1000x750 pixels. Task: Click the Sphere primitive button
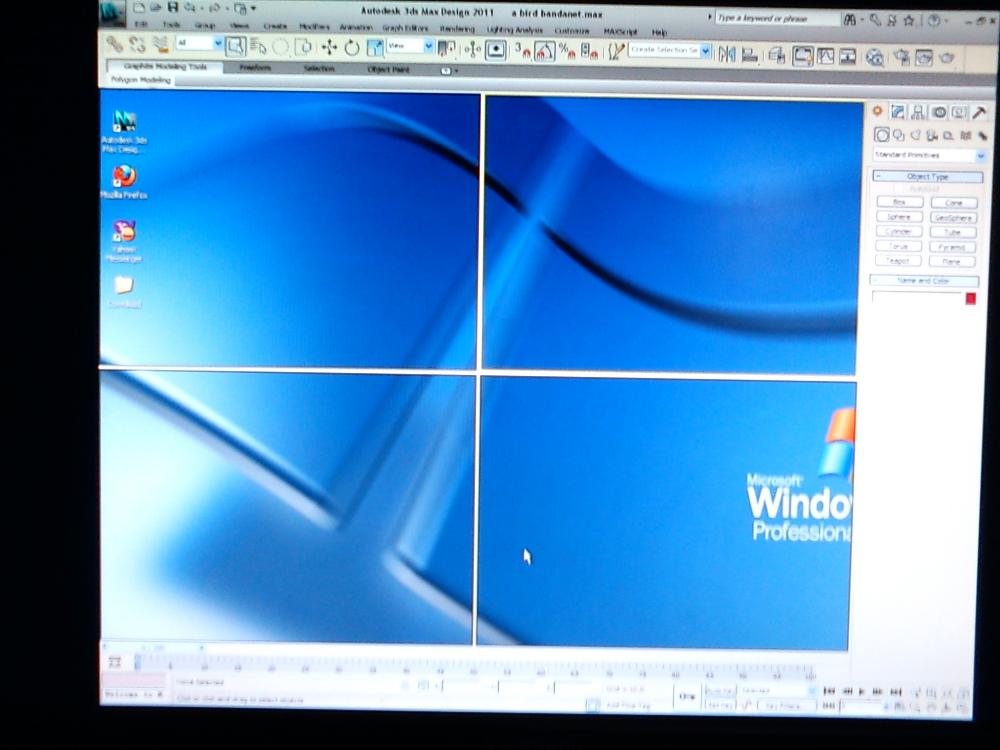[x=899, y=217]
